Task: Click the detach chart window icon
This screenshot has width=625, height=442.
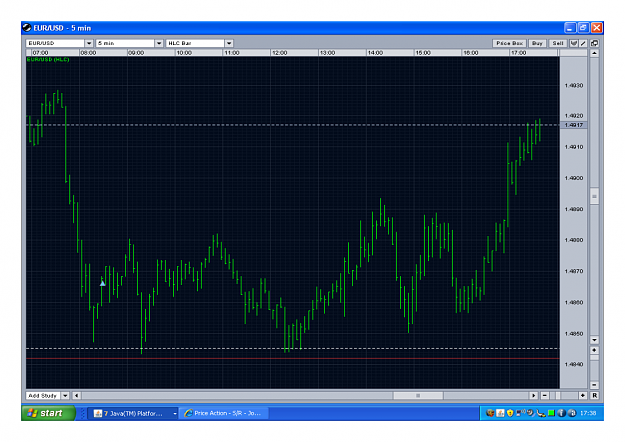Action: click(594, 43)
